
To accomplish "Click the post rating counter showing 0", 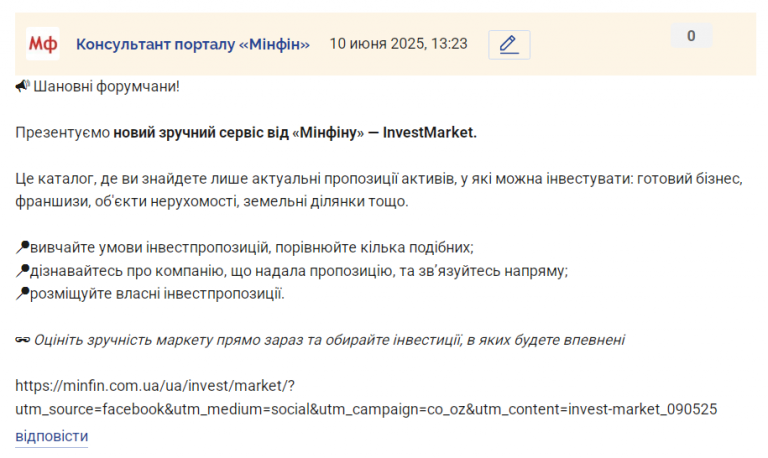I will coord(691,35).
